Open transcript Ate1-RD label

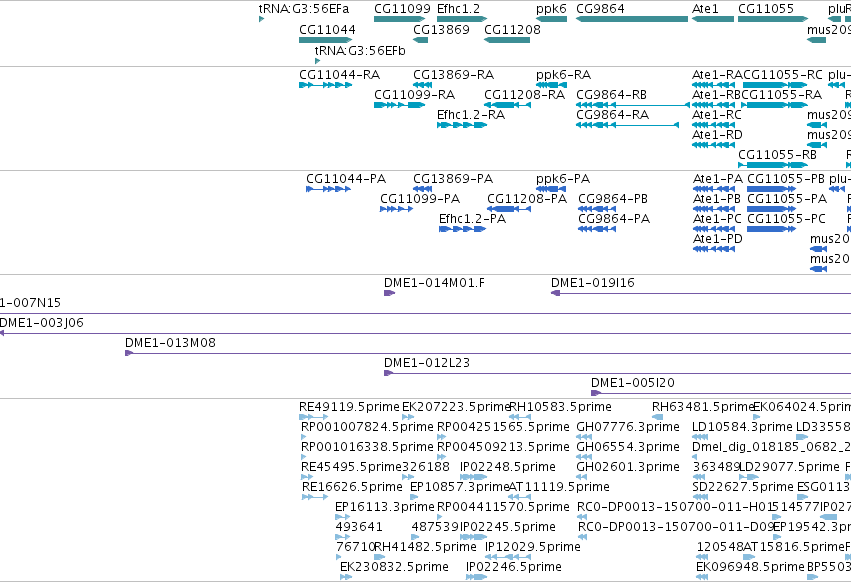point(717,135)
